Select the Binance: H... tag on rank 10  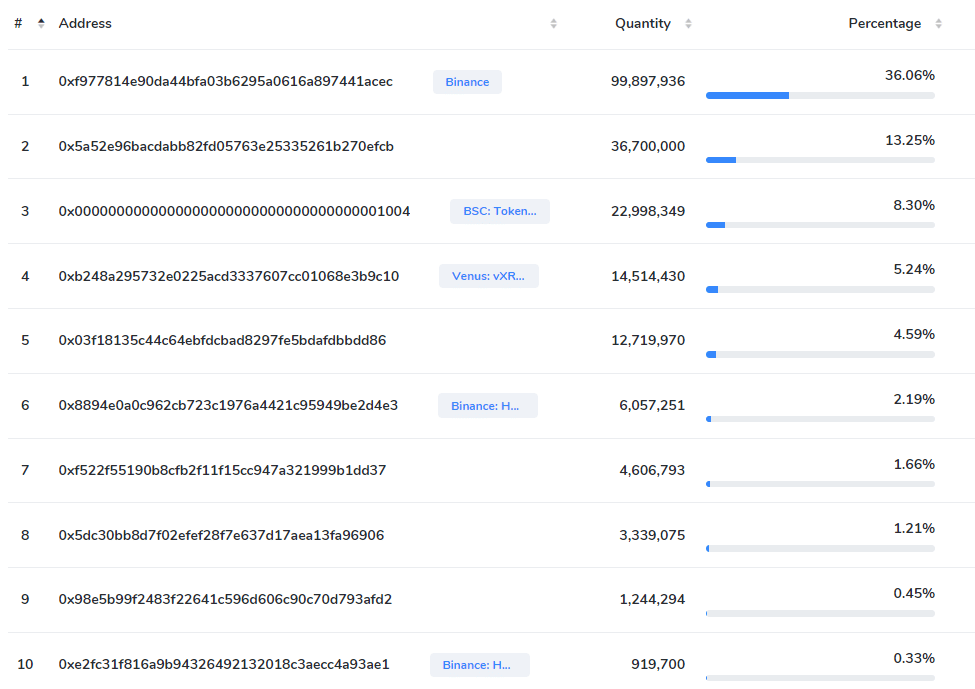coord(479,664)
